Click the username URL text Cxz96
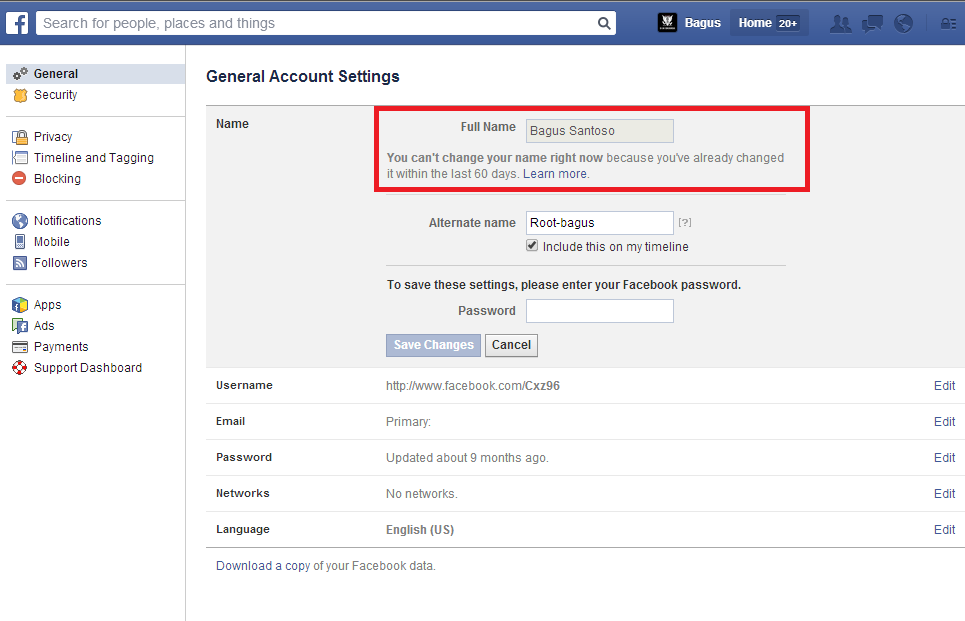 pyautogui.click(x=542, y=385)
